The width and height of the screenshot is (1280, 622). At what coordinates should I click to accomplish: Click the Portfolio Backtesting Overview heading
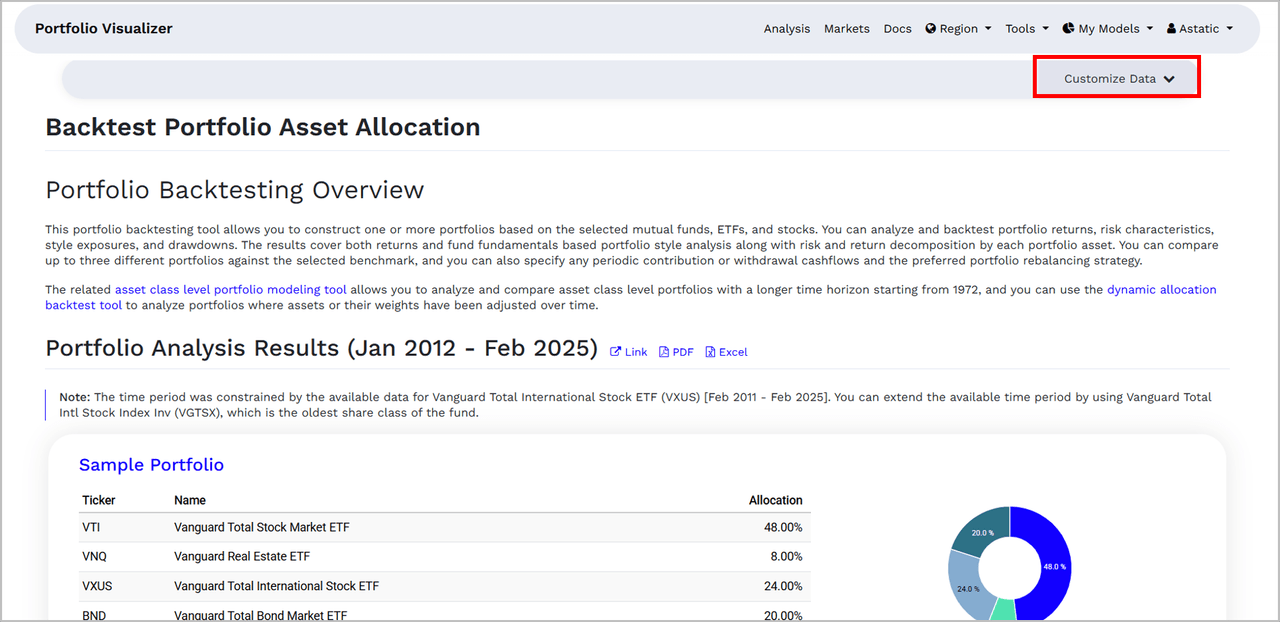click(235, 190)
